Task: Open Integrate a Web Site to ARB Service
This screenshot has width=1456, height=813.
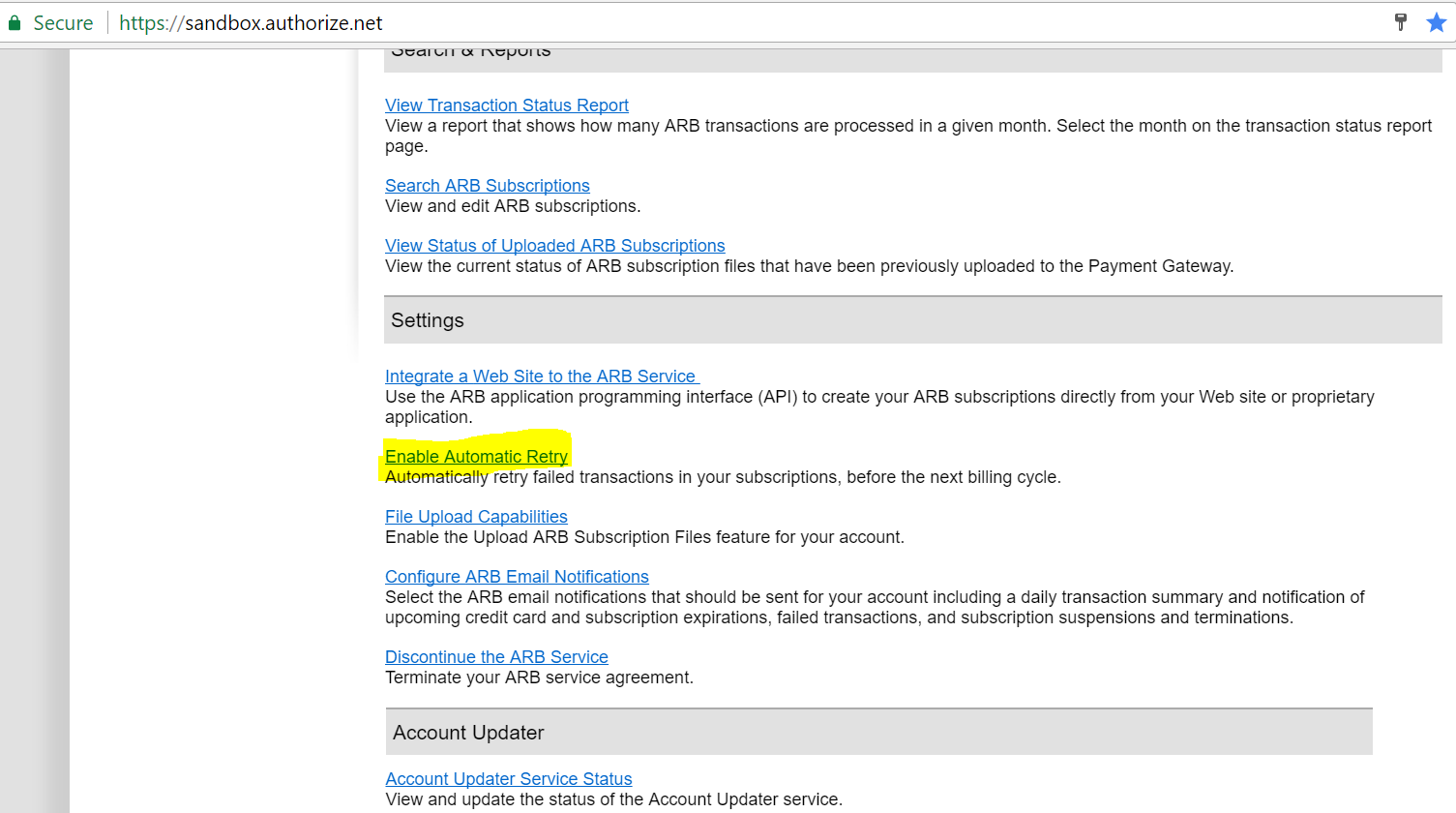Action: [x=540, y=376]
